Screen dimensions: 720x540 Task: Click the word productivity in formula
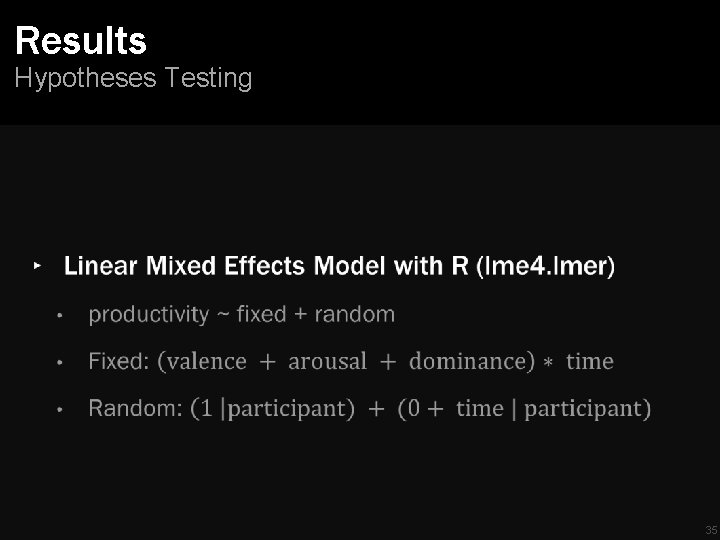(x=150, y=315)
